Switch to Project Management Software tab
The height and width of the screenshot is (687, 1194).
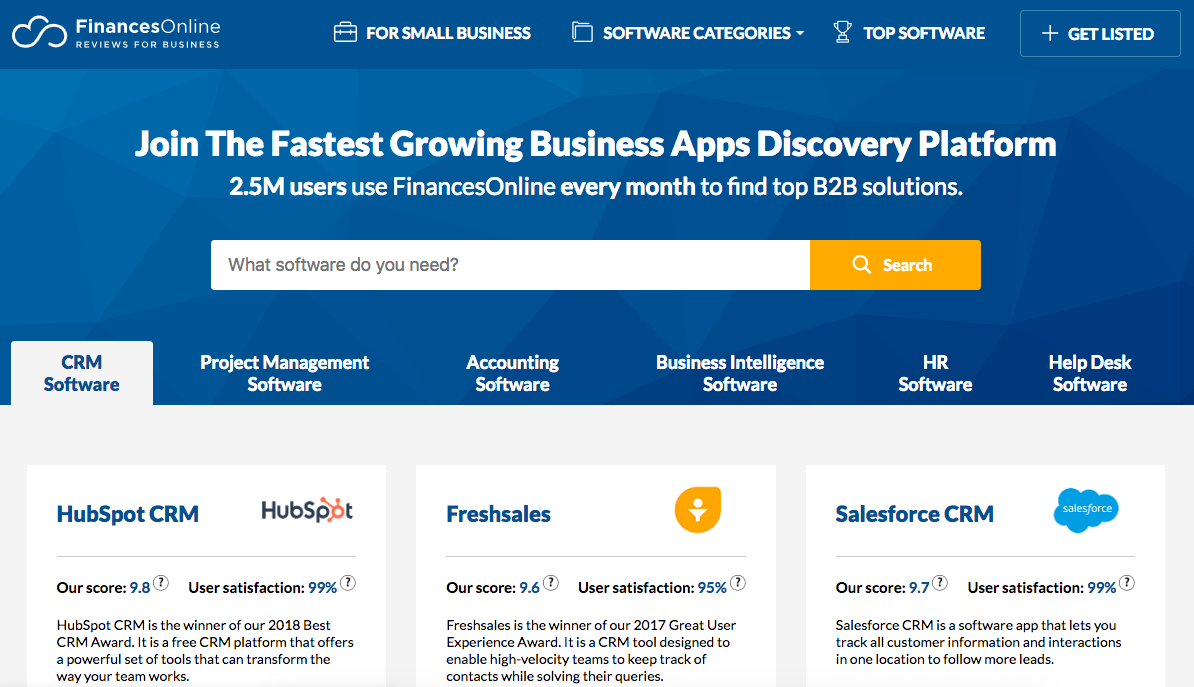(x=284, y=373)
